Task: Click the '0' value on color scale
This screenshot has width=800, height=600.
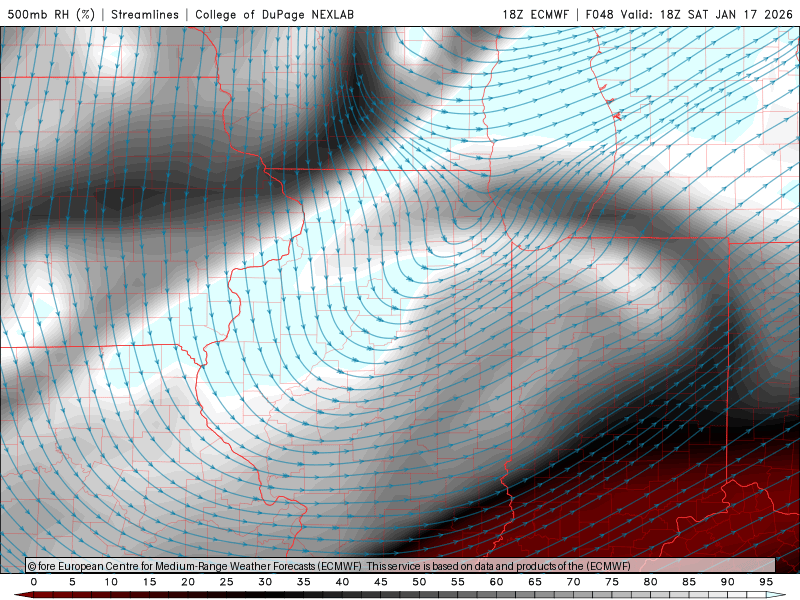Action: (x=34, y=582)
